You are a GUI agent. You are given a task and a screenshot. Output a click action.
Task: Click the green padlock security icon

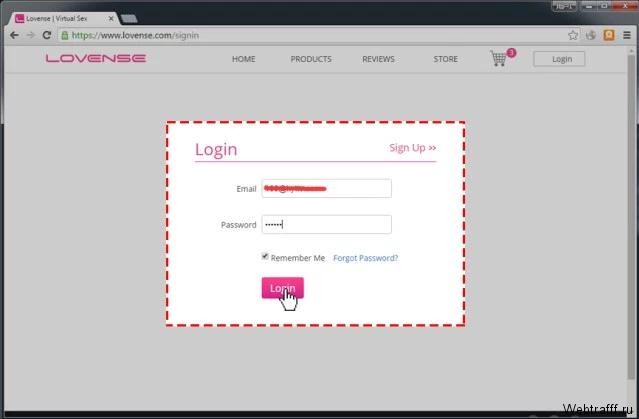click(65, 35)
